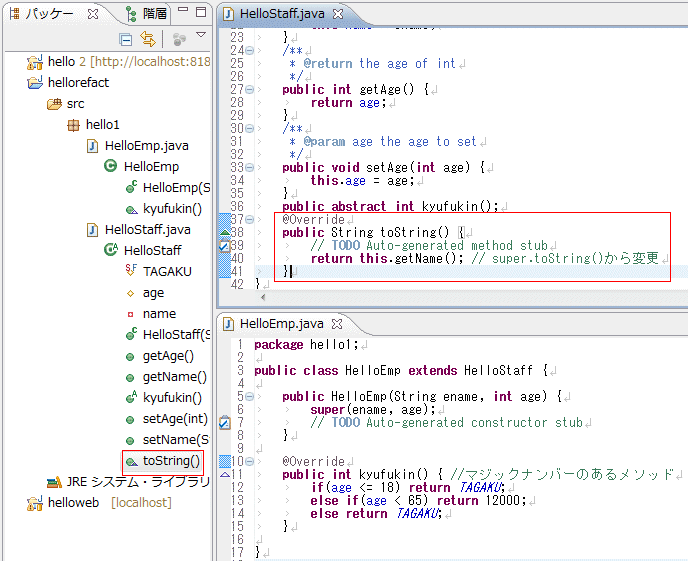Click the HelloEmp class icon
Viewport: 688px width, 561px height.
111,166
